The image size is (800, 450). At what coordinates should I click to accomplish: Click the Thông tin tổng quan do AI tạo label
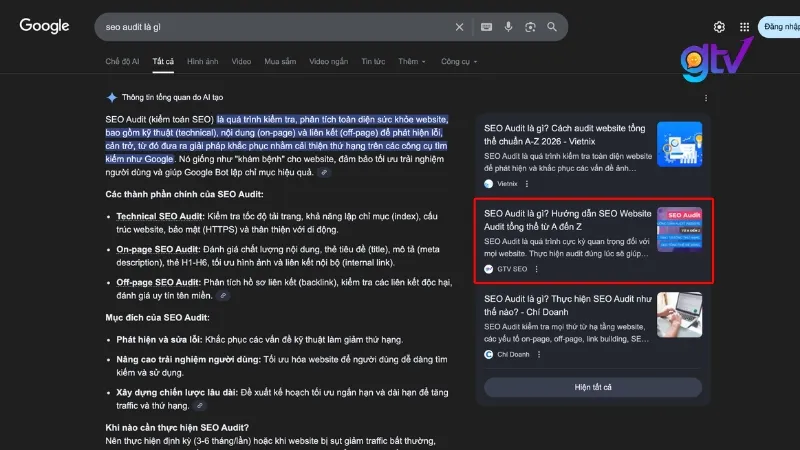[x=172, y=97]
